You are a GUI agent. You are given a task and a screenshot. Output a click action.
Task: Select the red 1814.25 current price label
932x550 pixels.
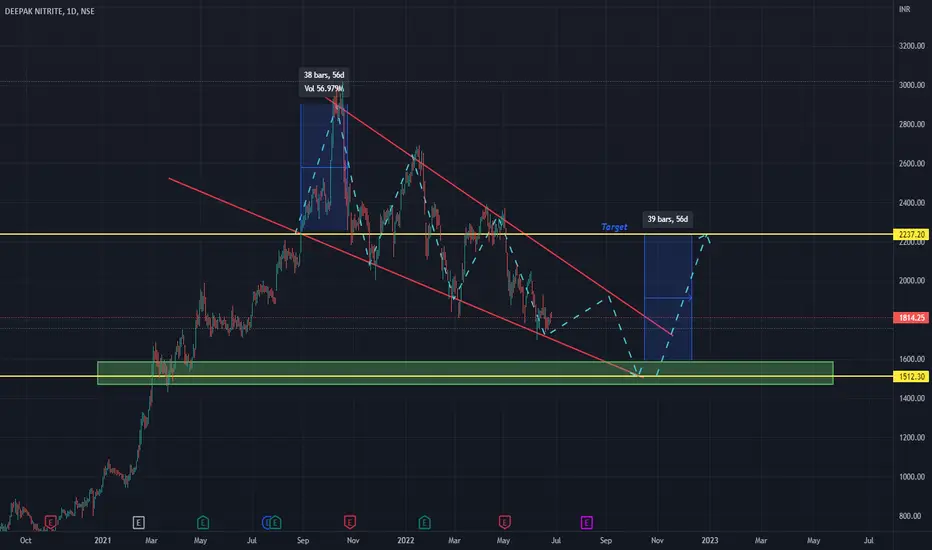[x=911, y=318]
